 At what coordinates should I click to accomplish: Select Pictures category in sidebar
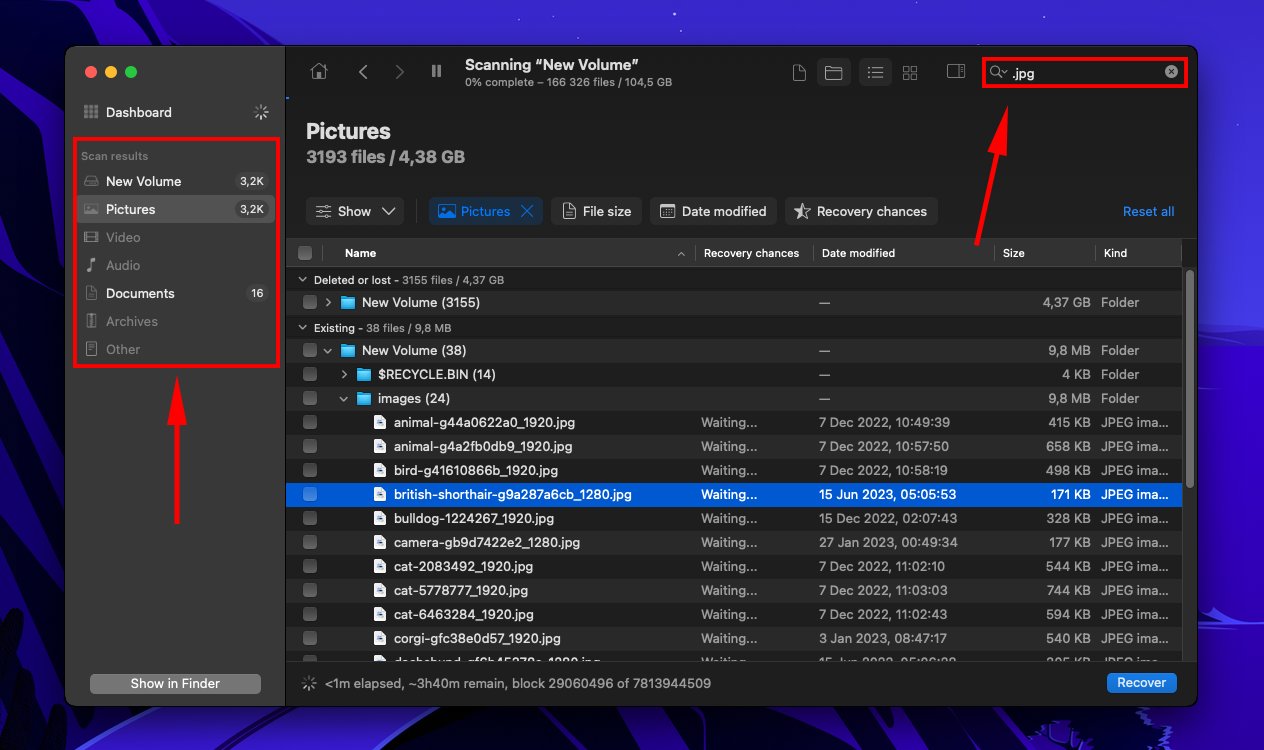click(x=176, y=209)
